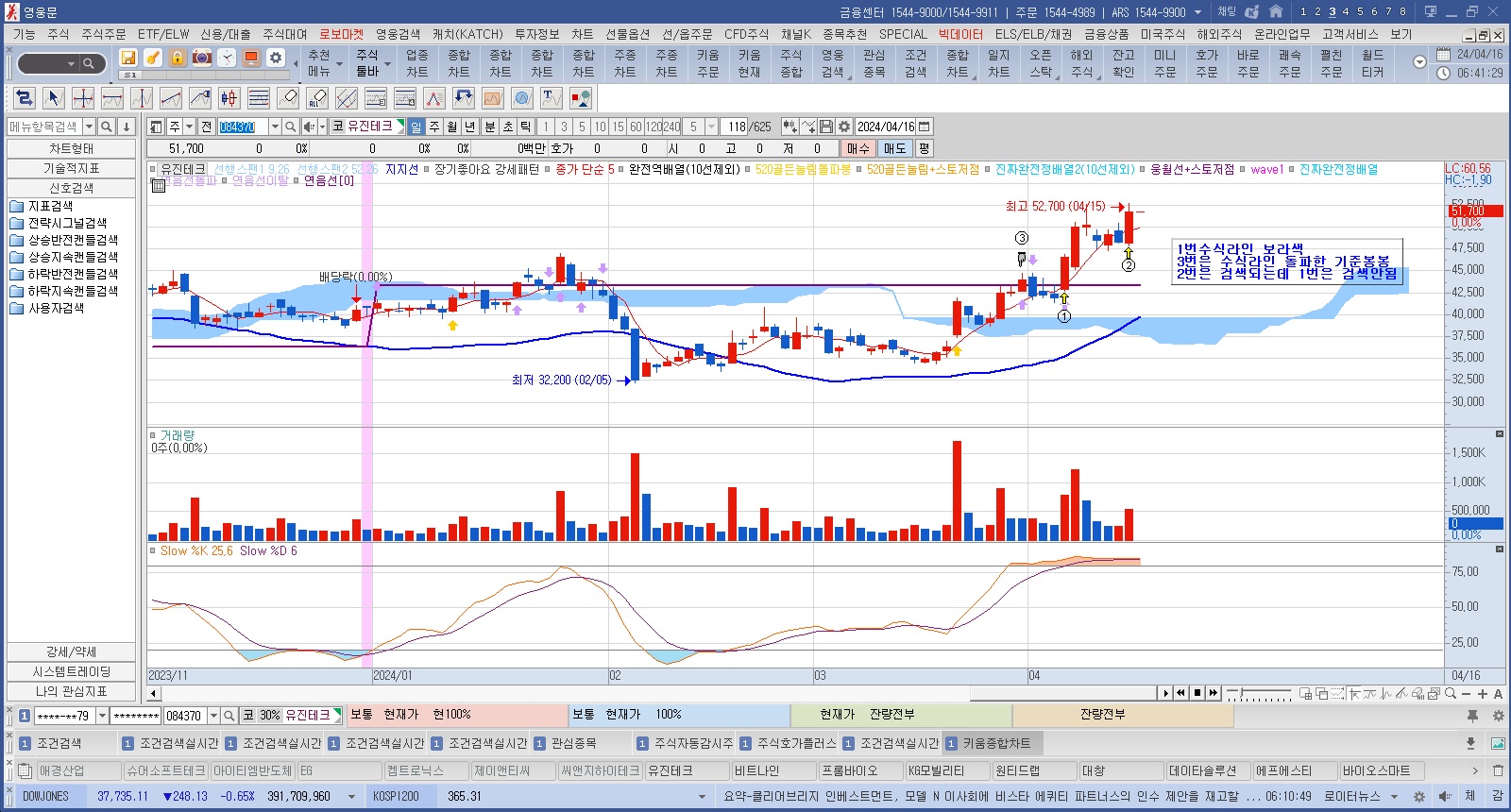This screenshot has height=812, width=1511.
Task: Open the 로이터뉴스 news source dropdown
Action: (x=1394, y=797)
